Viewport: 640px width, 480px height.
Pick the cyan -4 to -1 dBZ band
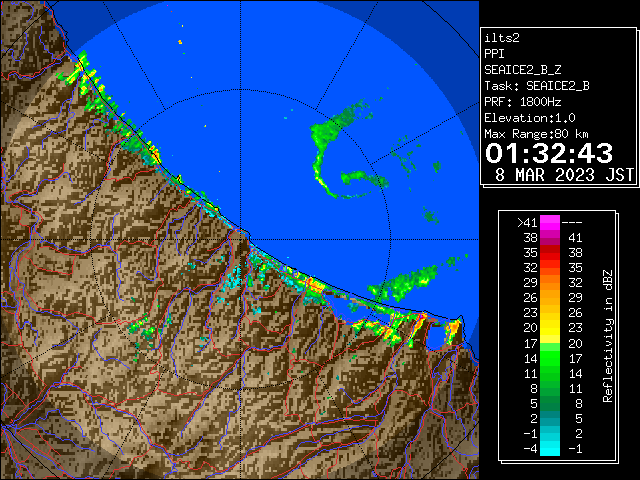pos(550,449)
